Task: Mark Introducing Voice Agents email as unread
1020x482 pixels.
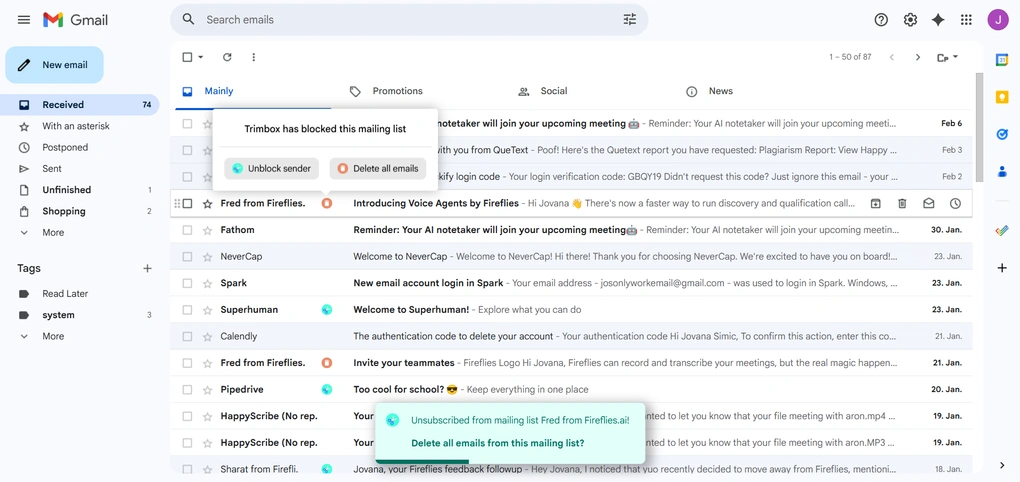Action: [928, 204]
